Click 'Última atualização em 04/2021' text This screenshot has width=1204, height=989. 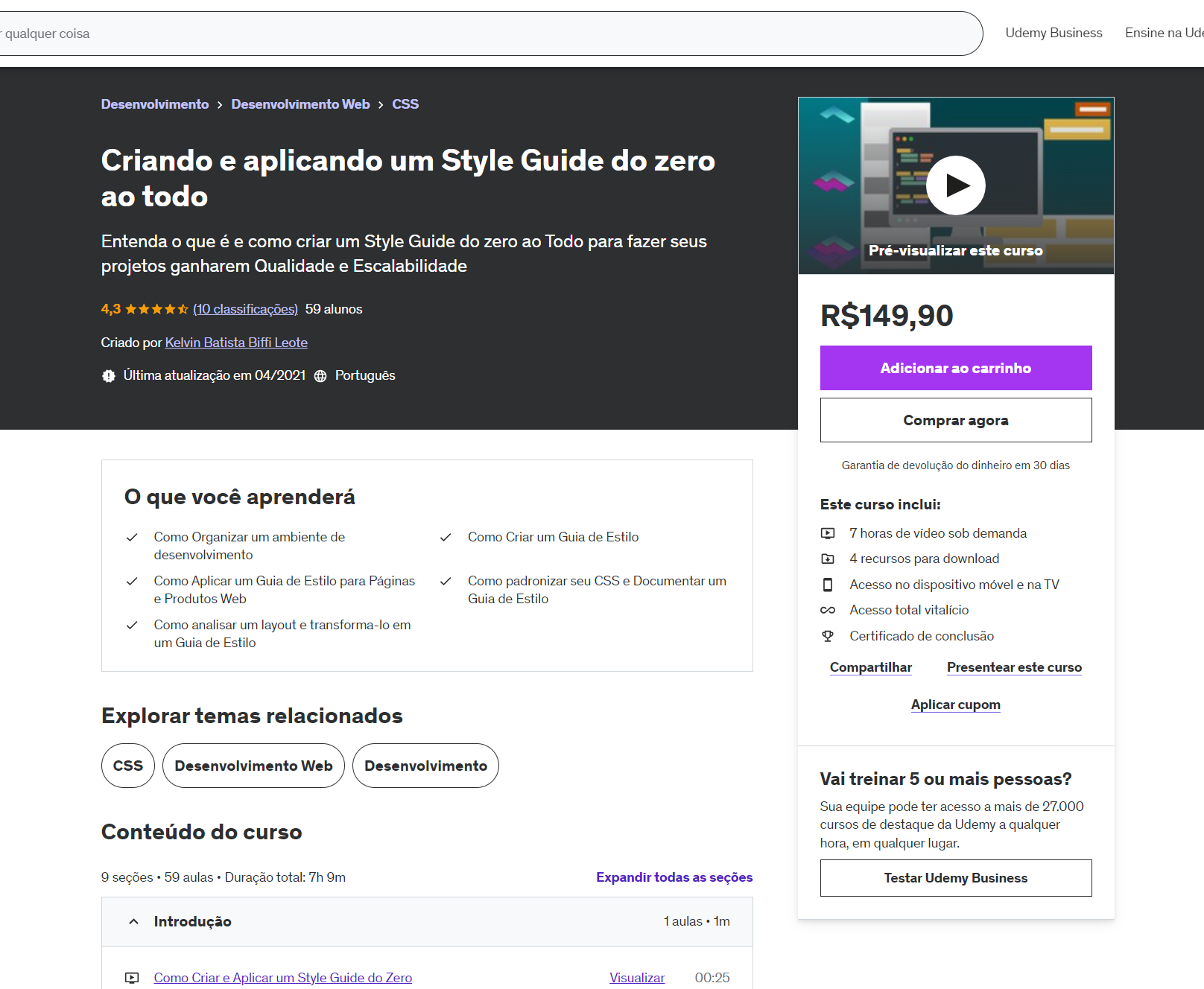tap(215, 375)
